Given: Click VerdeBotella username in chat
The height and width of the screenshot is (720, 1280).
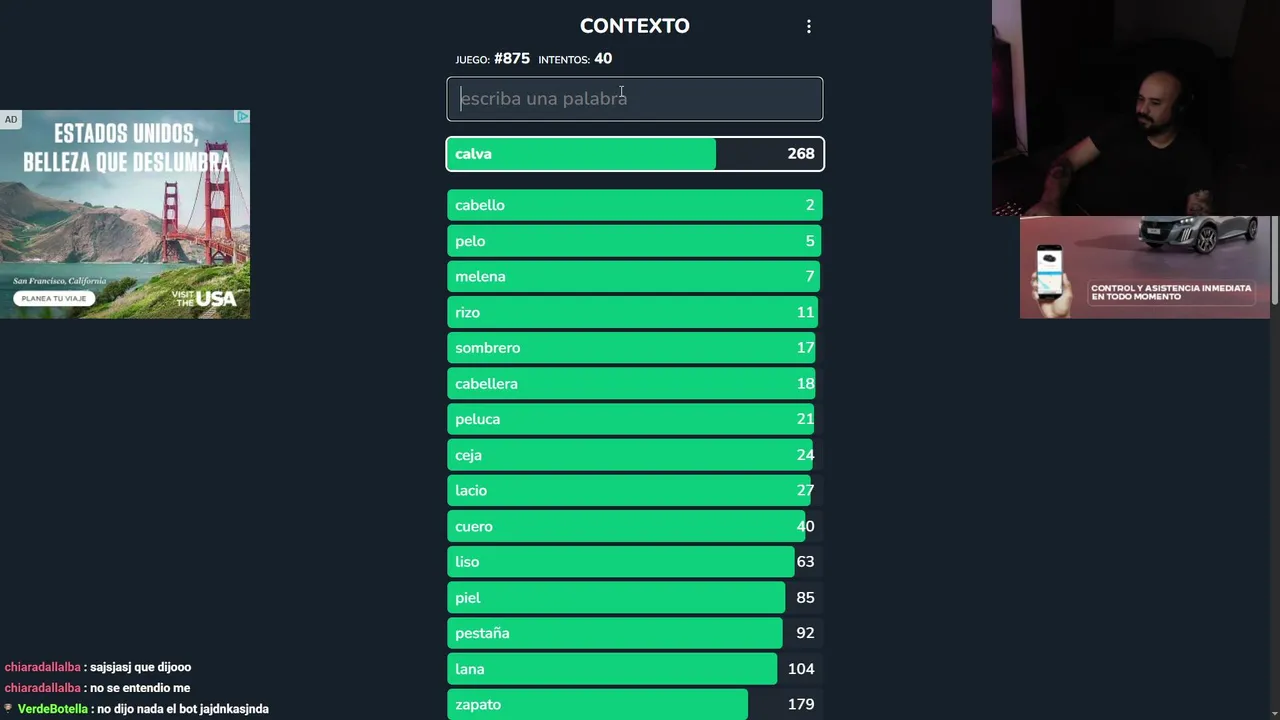Looking at the screenshot, I should (53, 709).
